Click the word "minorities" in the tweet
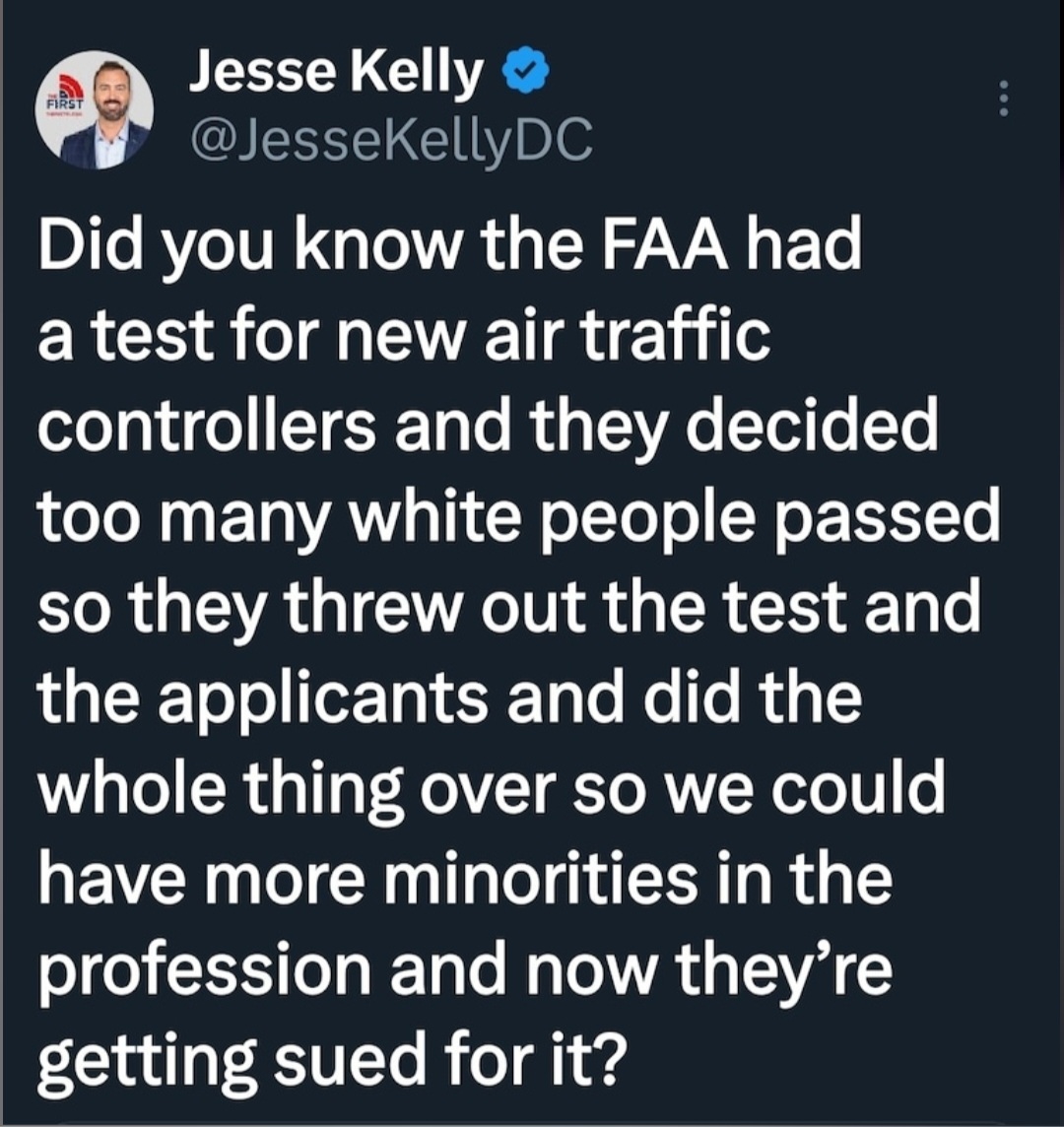 [x=540, y=879]
